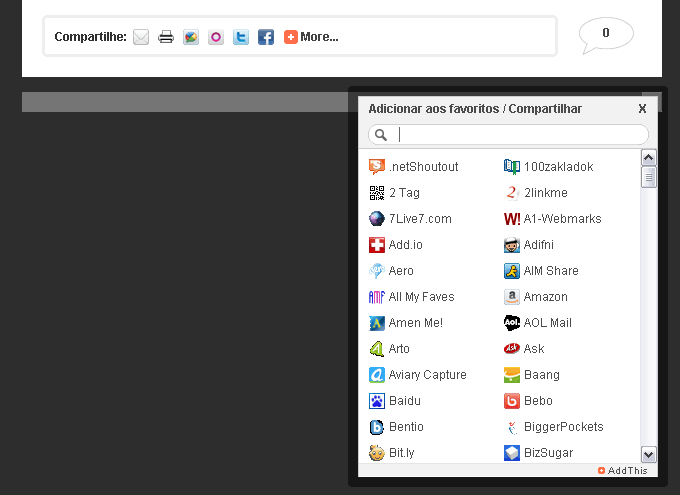This screenshot has width=680, height=495.
Task: Click the Add.io red cross icon
Action: [x=376, y=244]
